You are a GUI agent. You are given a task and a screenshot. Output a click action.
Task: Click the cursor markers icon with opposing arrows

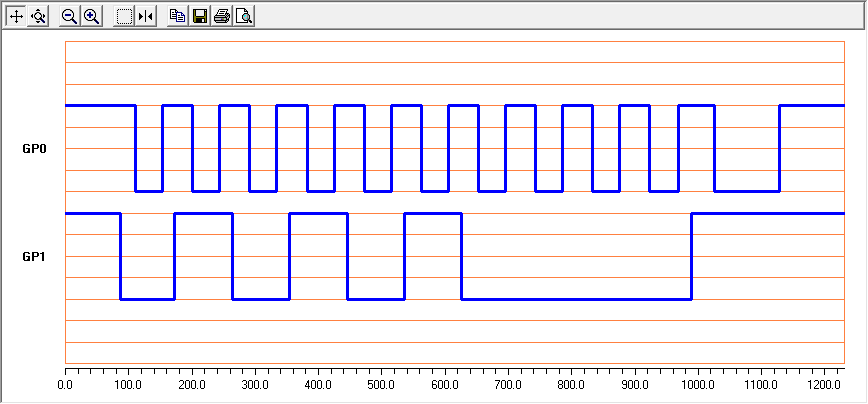(x=146, y=16)
